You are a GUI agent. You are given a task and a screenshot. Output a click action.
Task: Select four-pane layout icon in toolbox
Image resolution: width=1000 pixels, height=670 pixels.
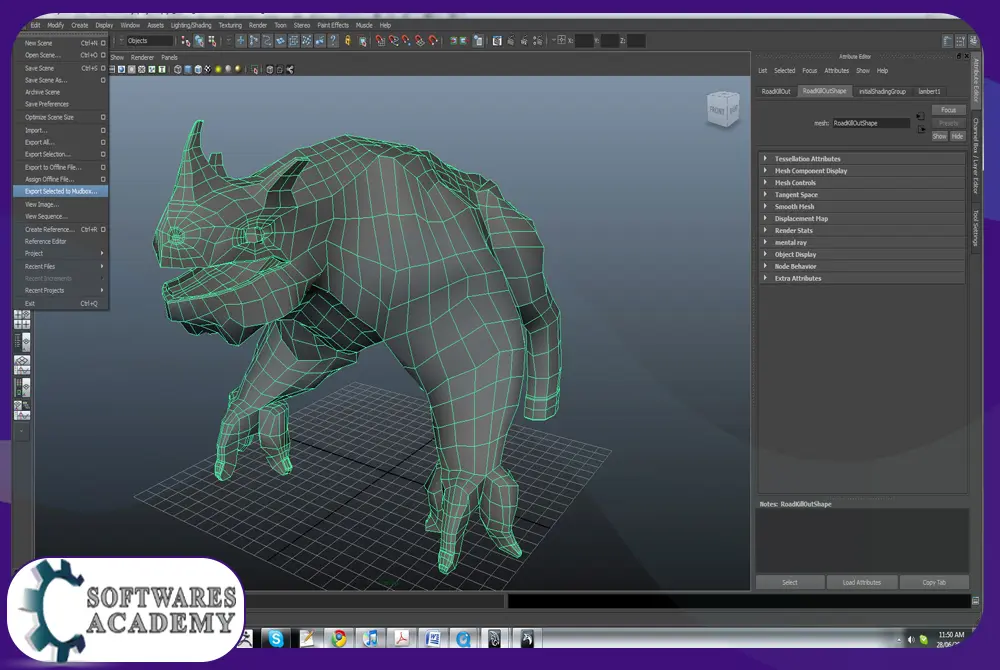[x=22, y=319]
